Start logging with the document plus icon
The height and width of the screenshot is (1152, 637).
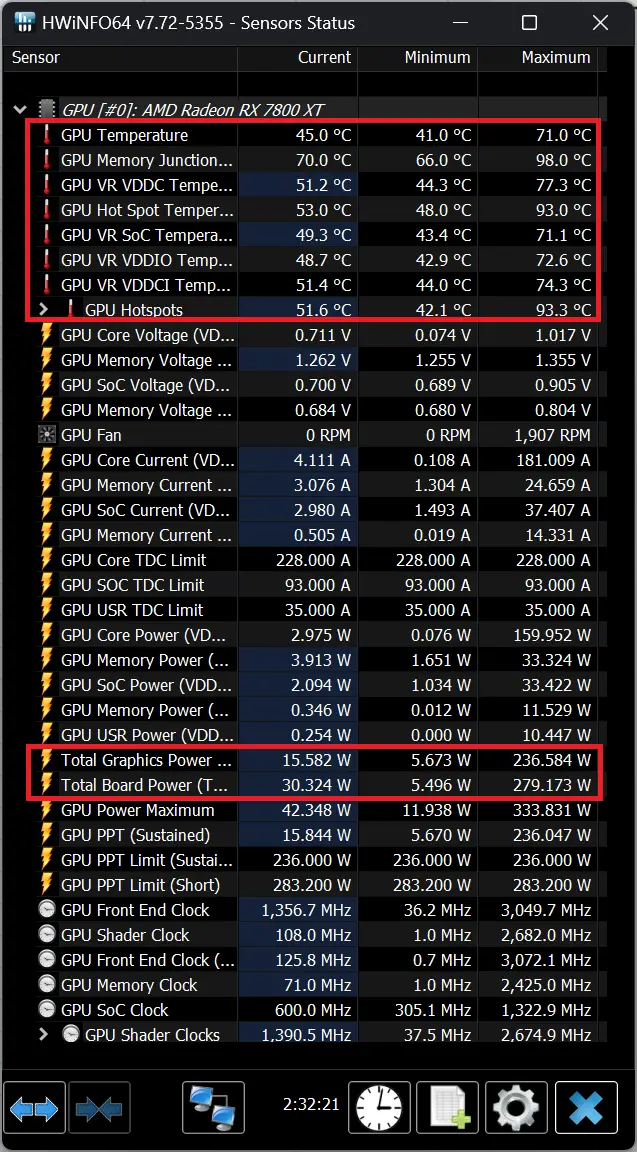[x=447, y=1109]
